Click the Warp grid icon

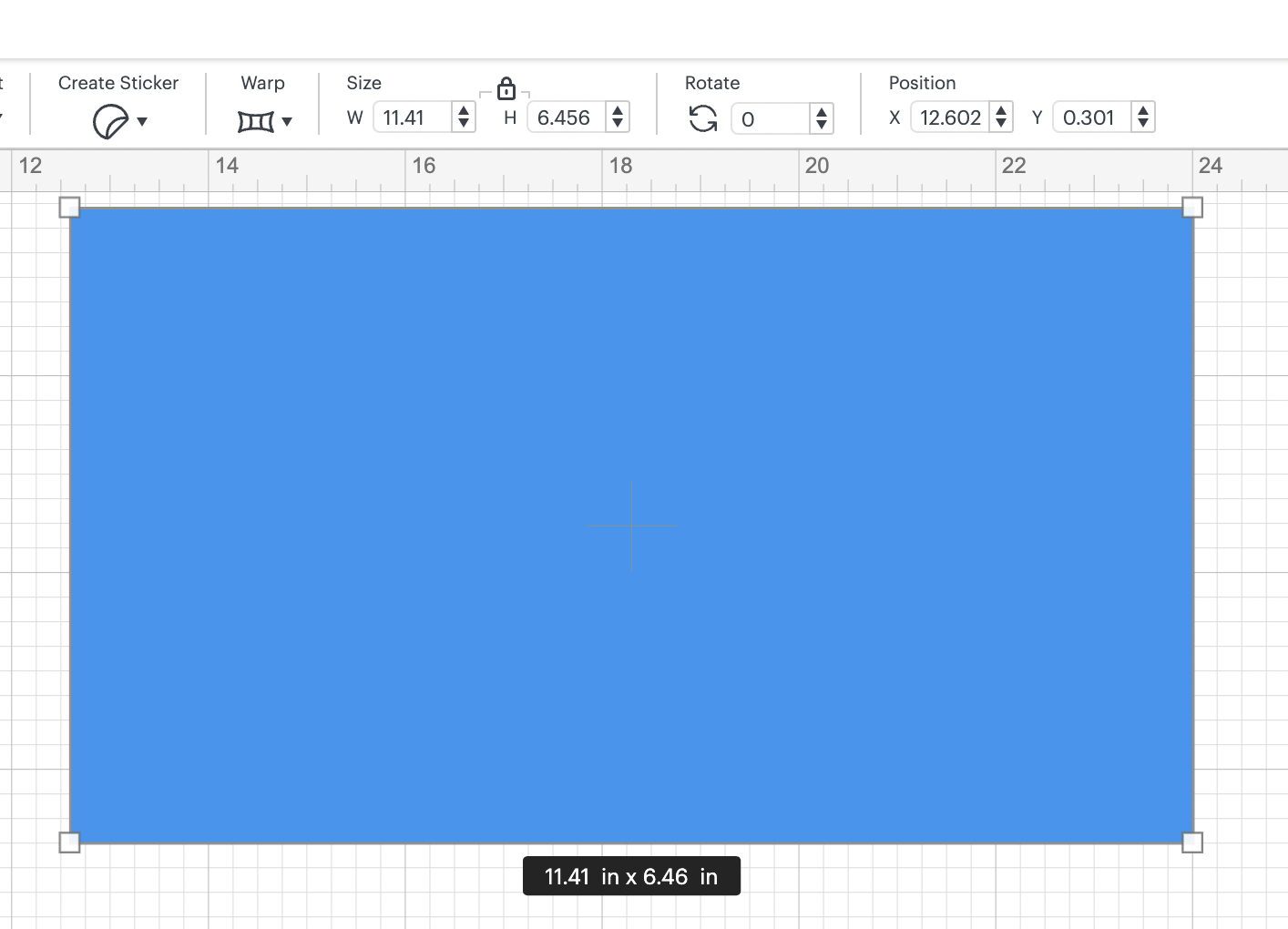[x=255, y=121]
